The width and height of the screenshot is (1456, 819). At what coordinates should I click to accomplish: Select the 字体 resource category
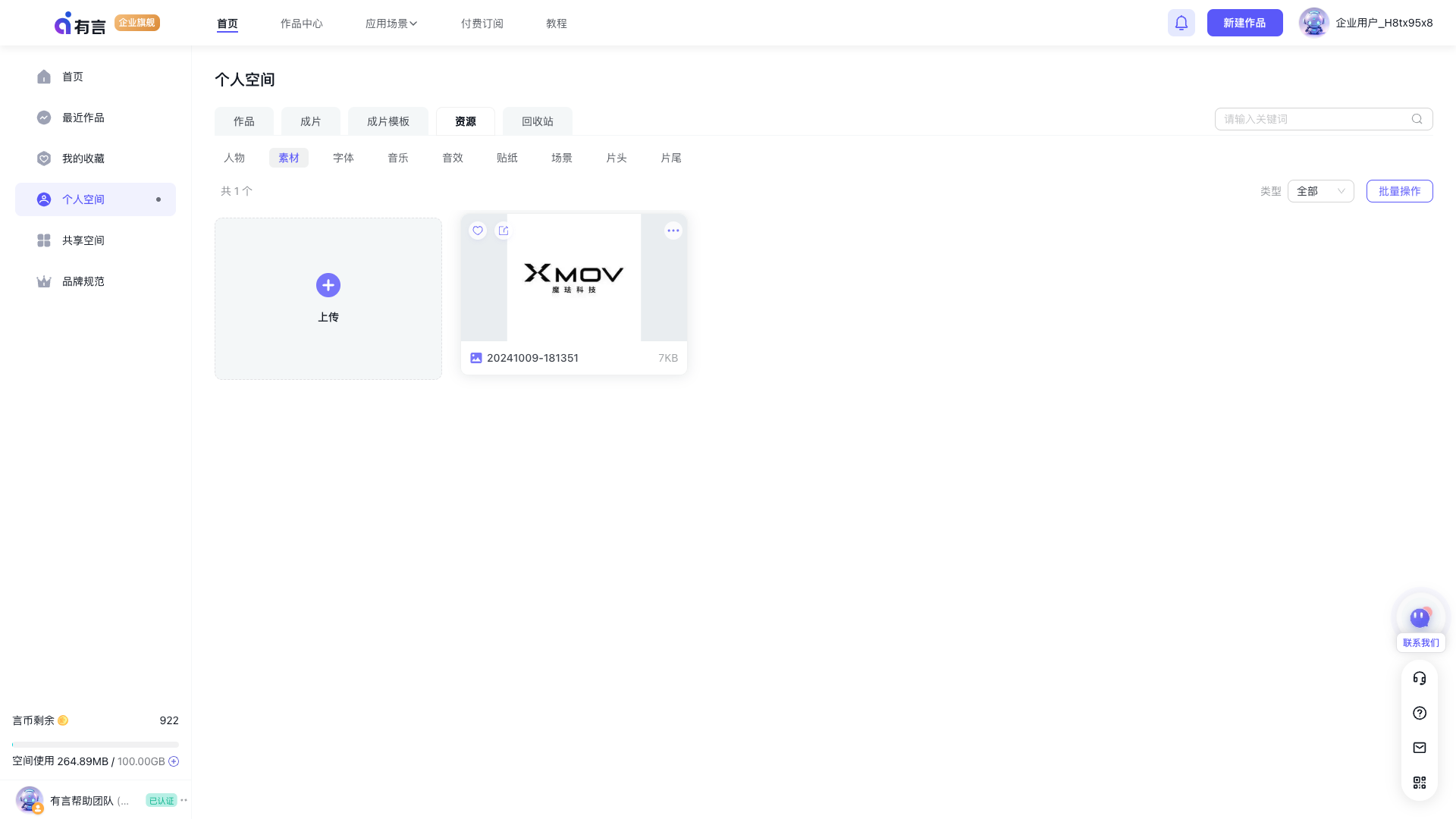(344, 158)
